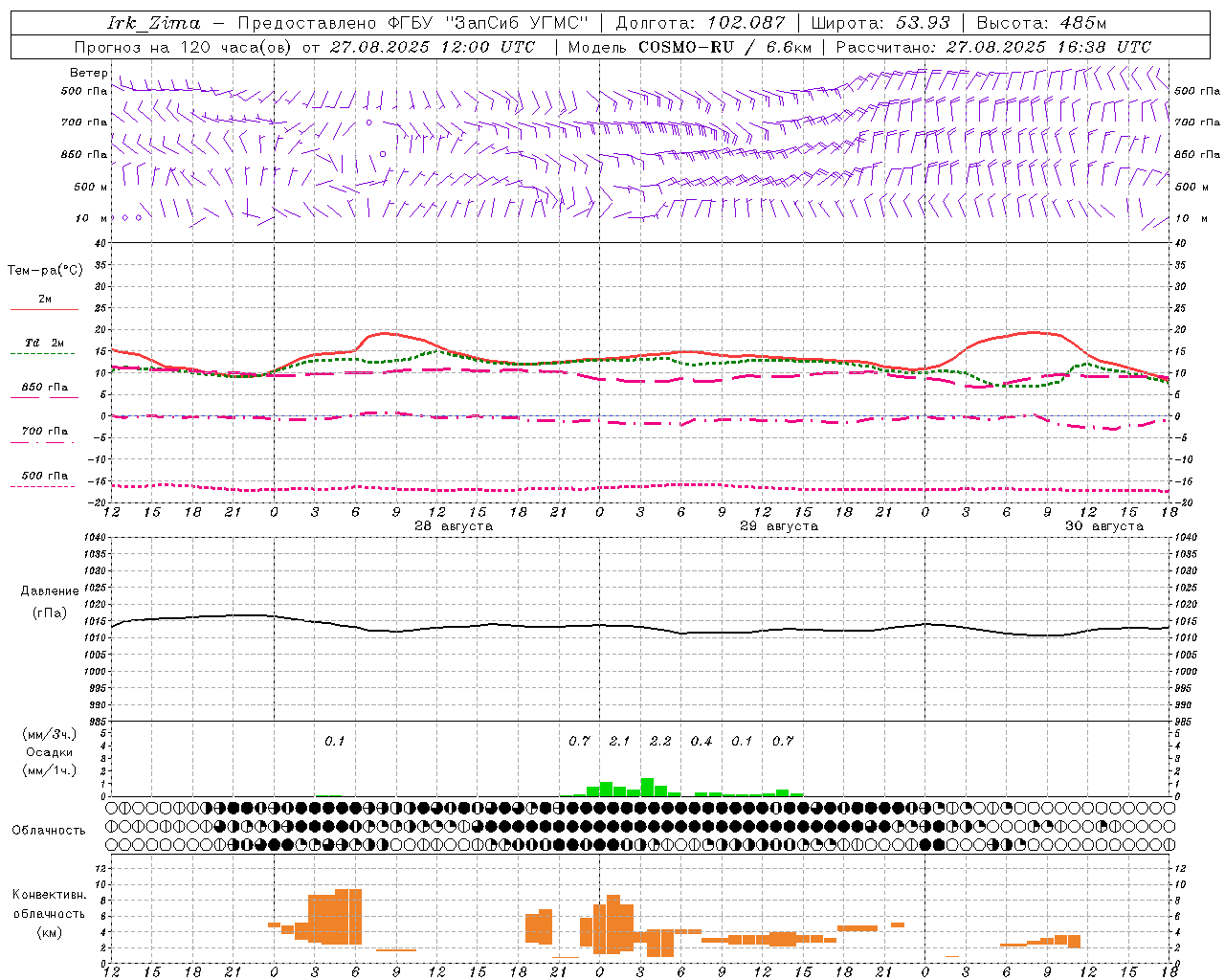Click the 700 гПа dash-dot legend line

click(x=44, y=442)
